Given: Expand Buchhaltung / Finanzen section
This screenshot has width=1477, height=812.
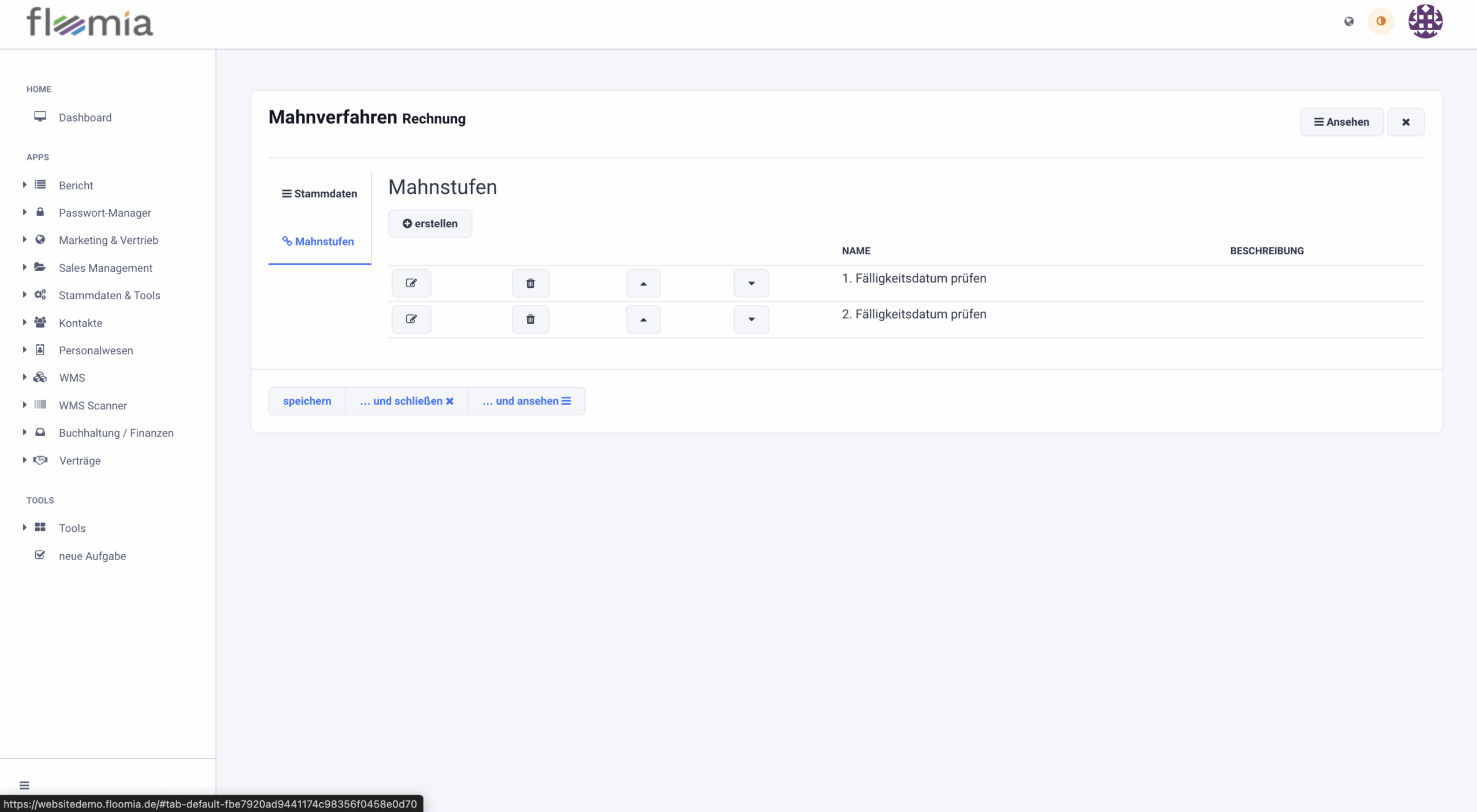Looking at the screenshot, I should tap(116, 433).
